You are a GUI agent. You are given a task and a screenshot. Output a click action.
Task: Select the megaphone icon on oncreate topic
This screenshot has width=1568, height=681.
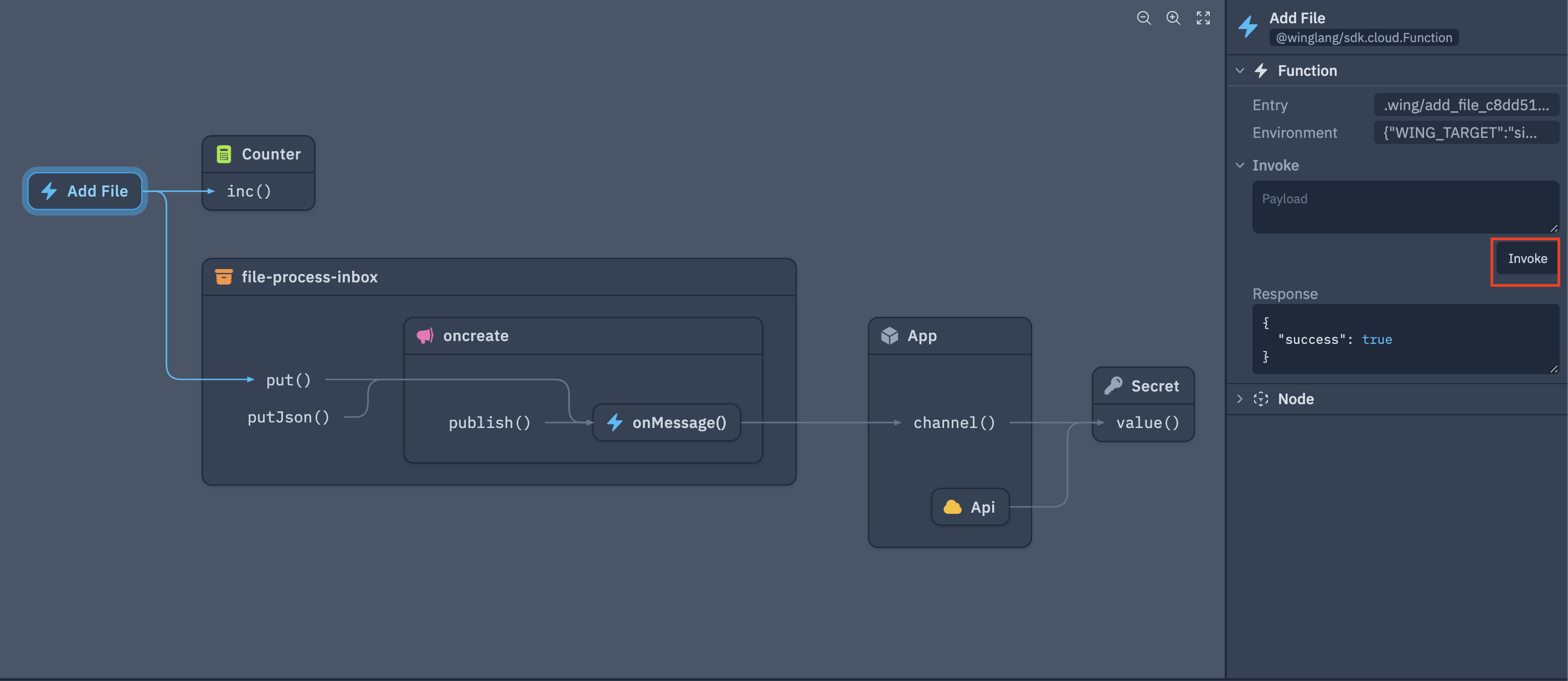(425, 336)
